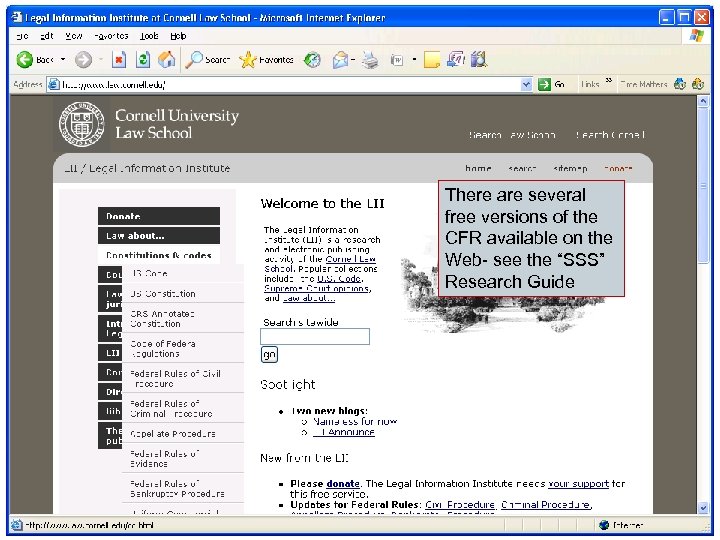Click the green Go arrow button
This screenshot has width=720, height=540.
[x=544, y=84]
